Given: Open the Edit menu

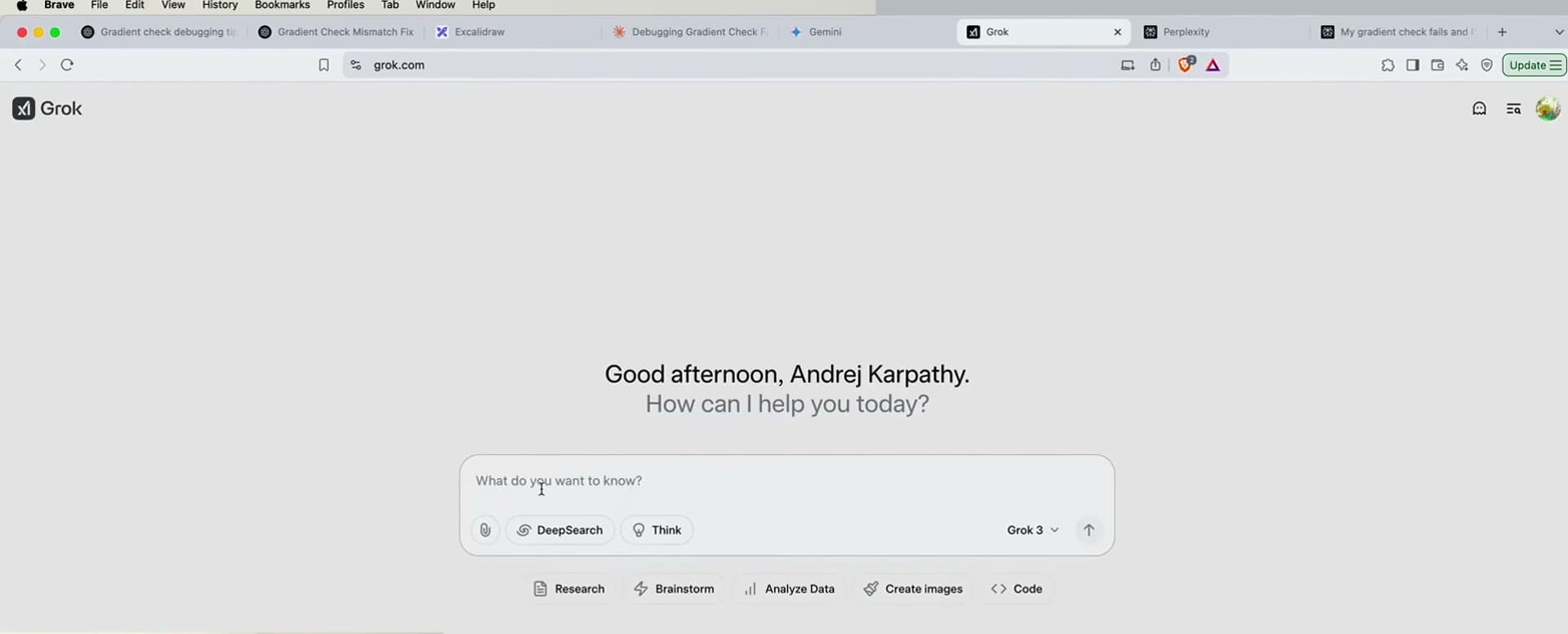Looking at the screenshot, I should pyautogui.click(x=135, y=5).
